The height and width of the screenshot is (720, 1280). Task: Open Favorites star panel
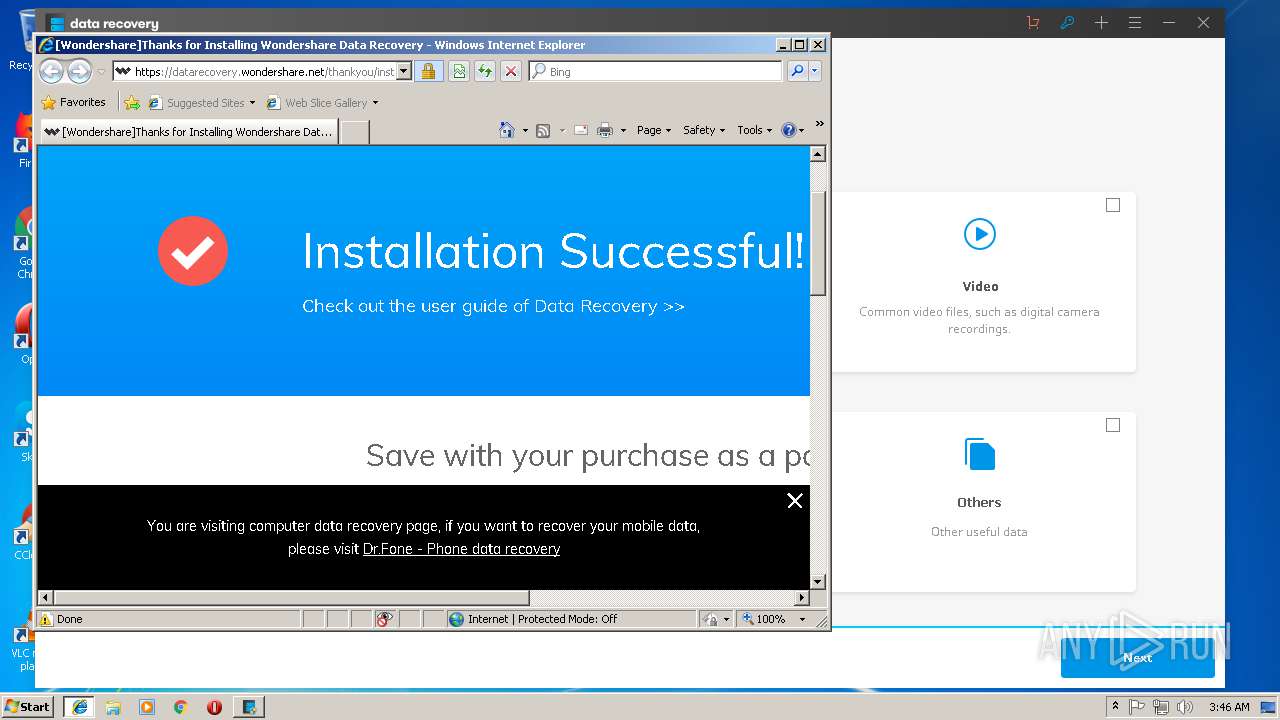pyautogui.click(x=73, y=102)
